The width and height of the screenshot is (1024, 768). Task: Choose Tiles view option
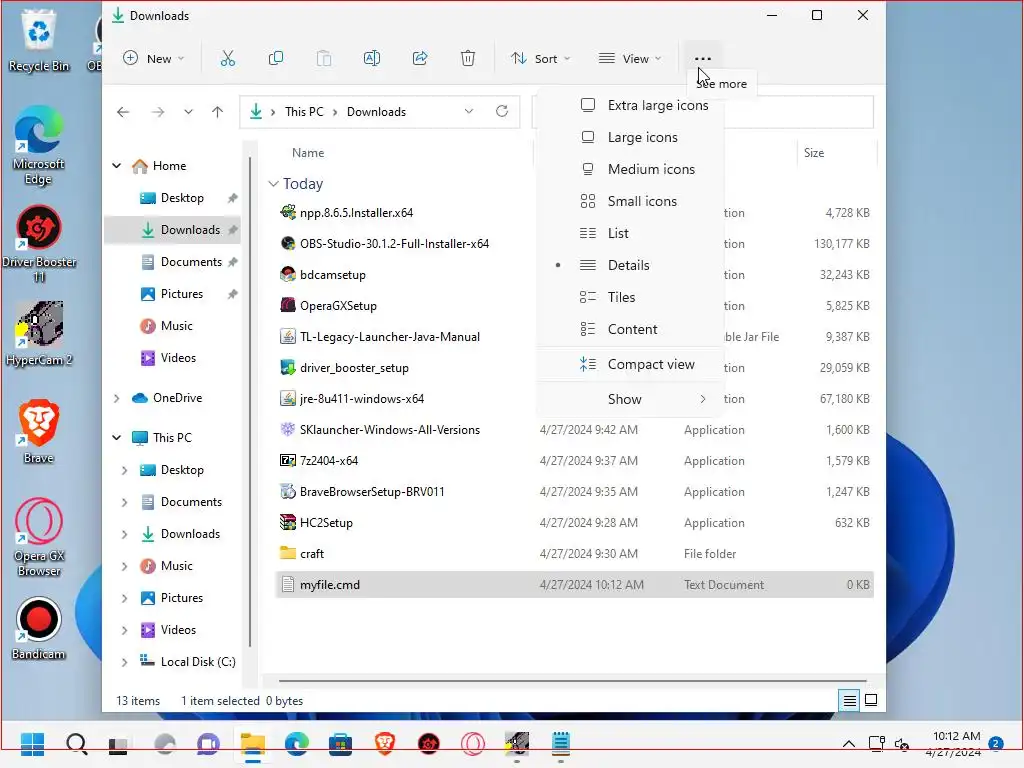630,297
